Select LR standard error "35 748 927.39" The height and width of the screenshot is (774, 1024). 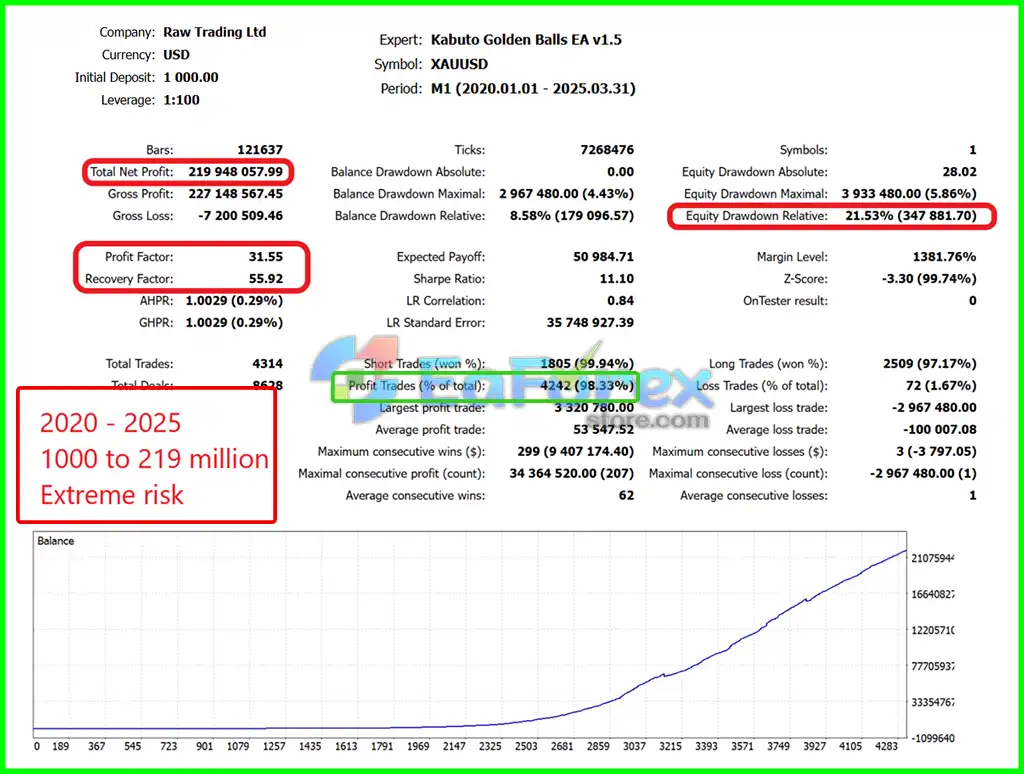[590, 323]
